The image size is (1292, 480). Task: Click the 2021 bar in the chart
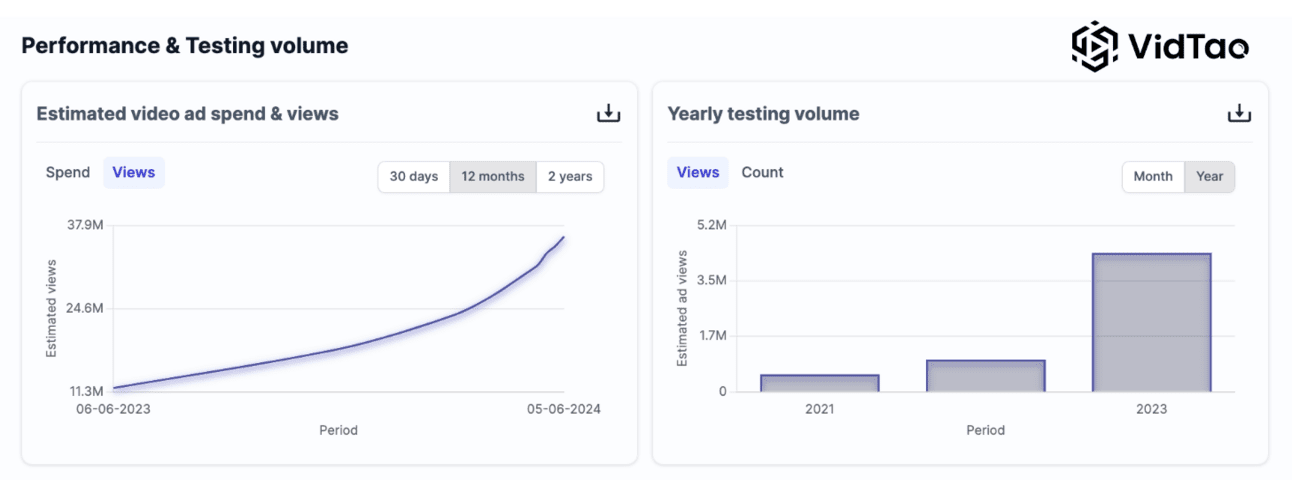[x=819, y=383]
